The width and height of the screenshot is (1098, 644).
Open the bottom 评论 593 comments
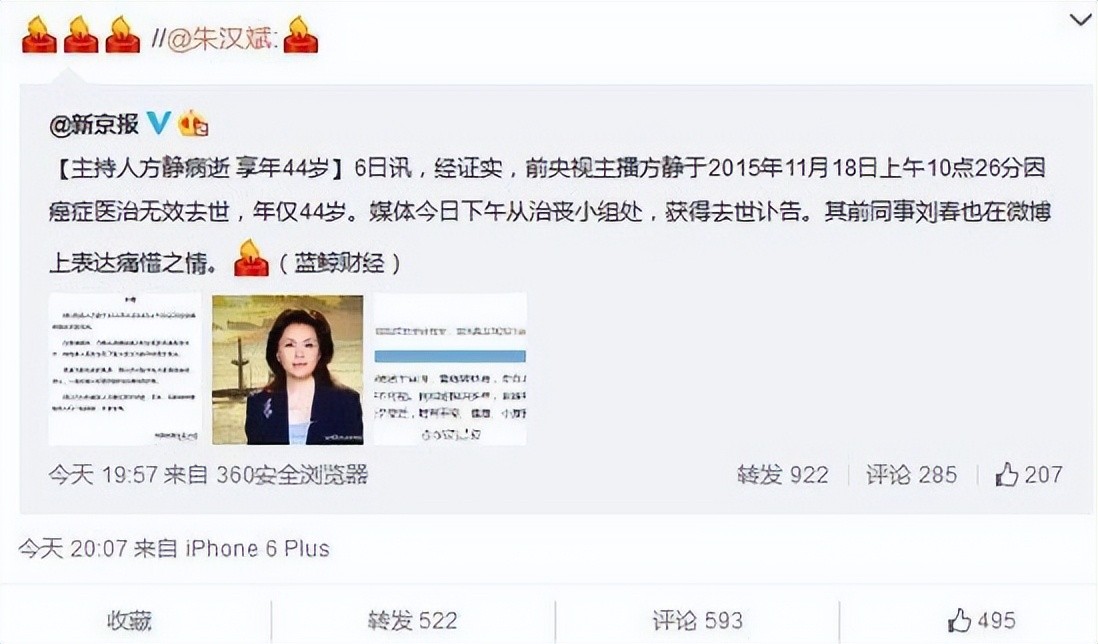point(697,620)
